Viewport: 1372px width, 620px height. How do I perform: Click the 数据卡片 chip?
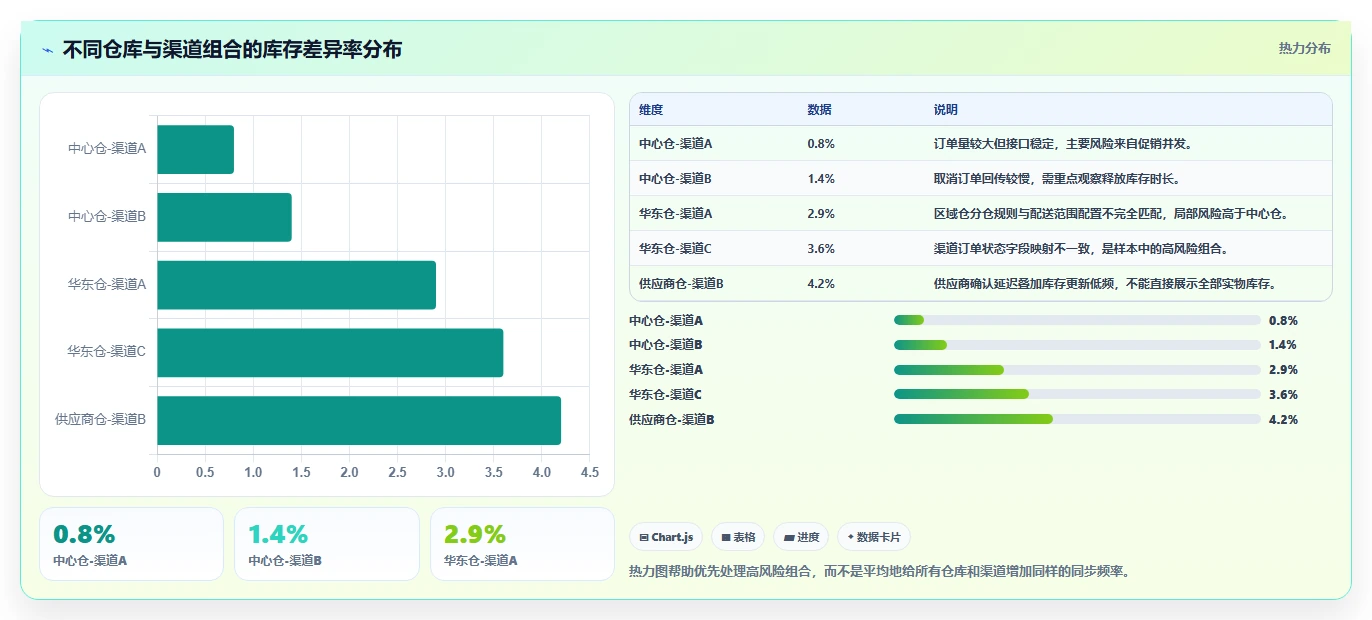(x=874, y=537)
